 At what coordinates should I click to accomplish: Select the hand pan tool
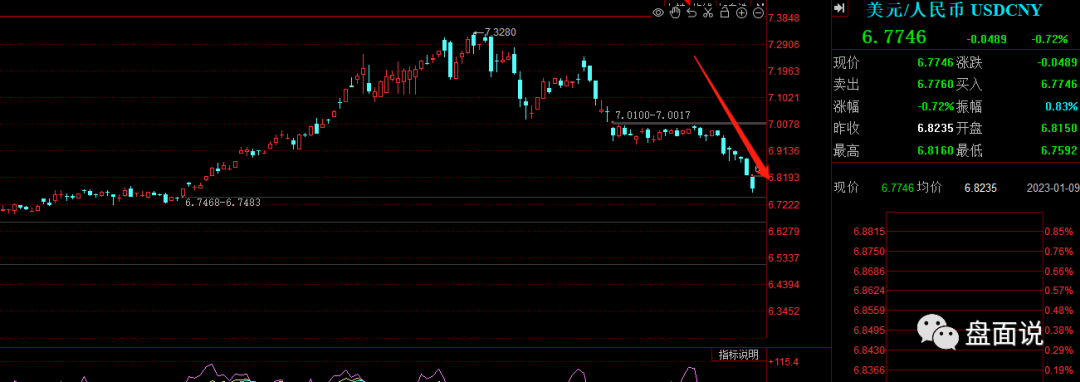(x=675, y=12)
